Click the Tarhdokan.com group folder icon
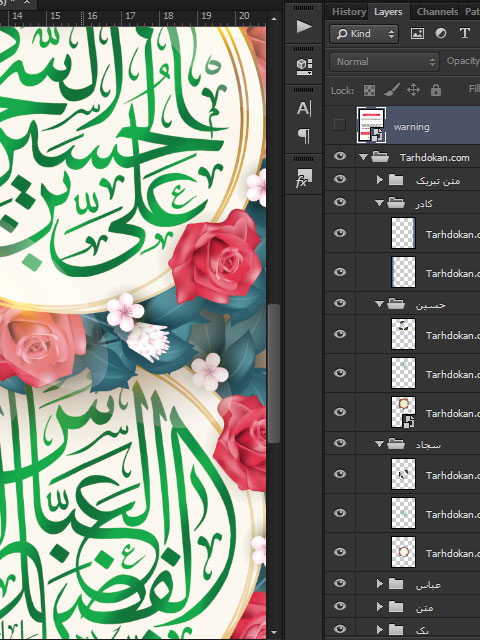 pyautogui.click(x=380, y=157)
